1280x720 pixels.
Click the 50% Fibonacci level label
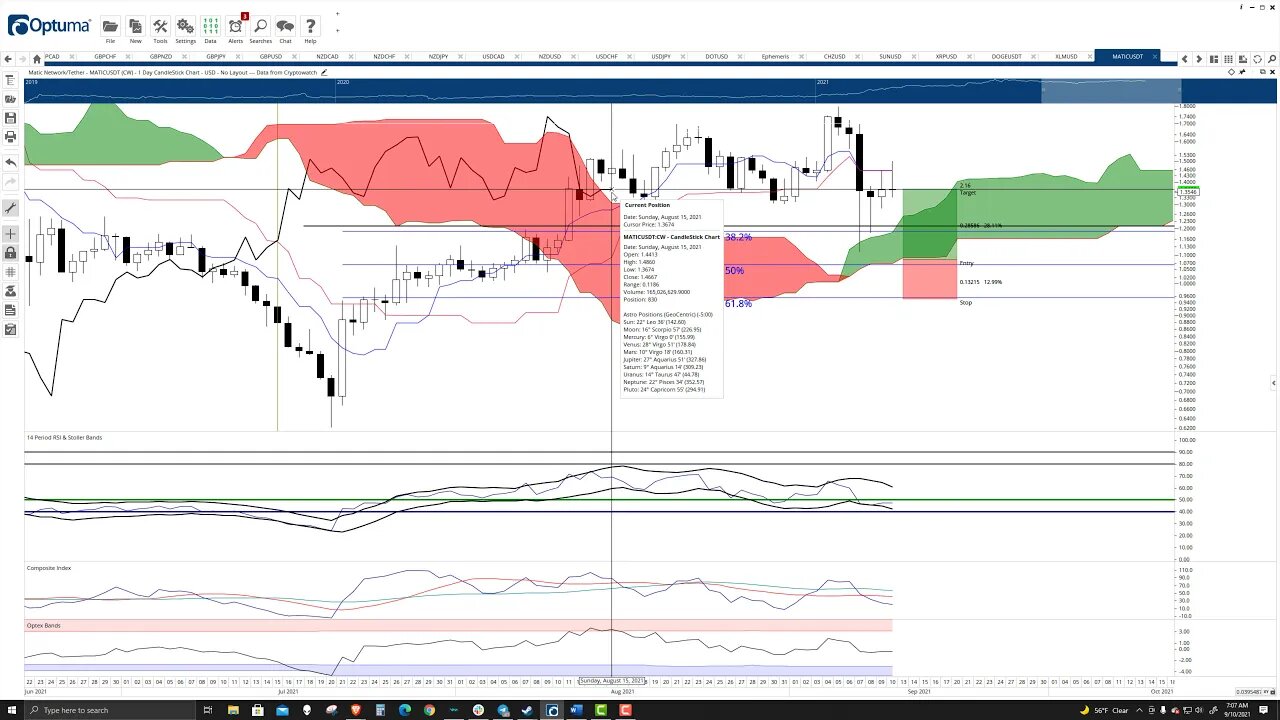coord(734,271)
